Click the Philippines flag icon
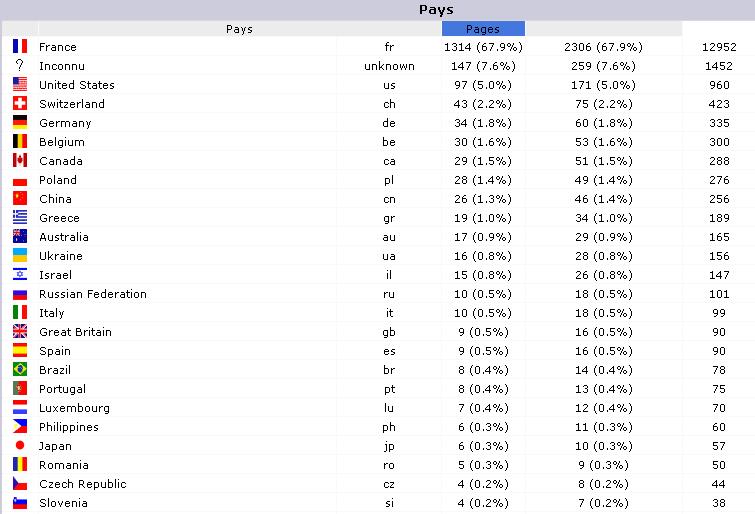Screen dimensions: 755x514 coord(20,426)
